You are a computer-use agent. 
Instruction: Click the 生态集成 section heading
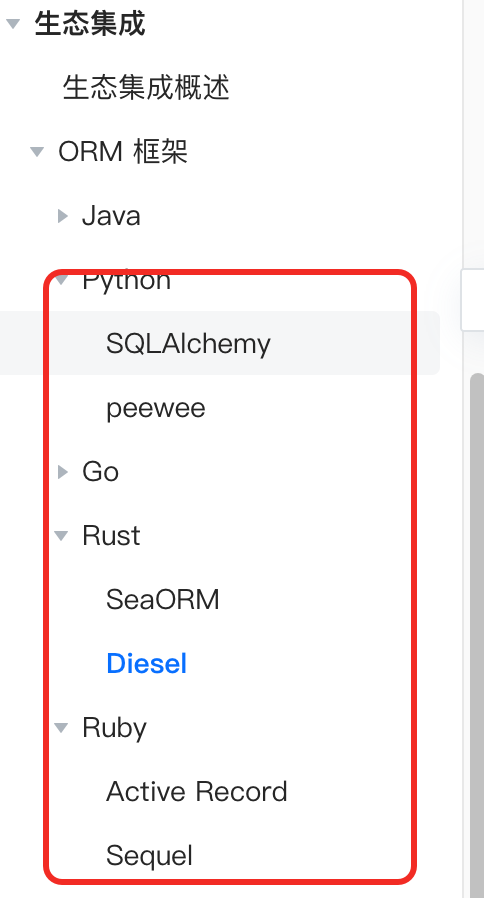90,24
